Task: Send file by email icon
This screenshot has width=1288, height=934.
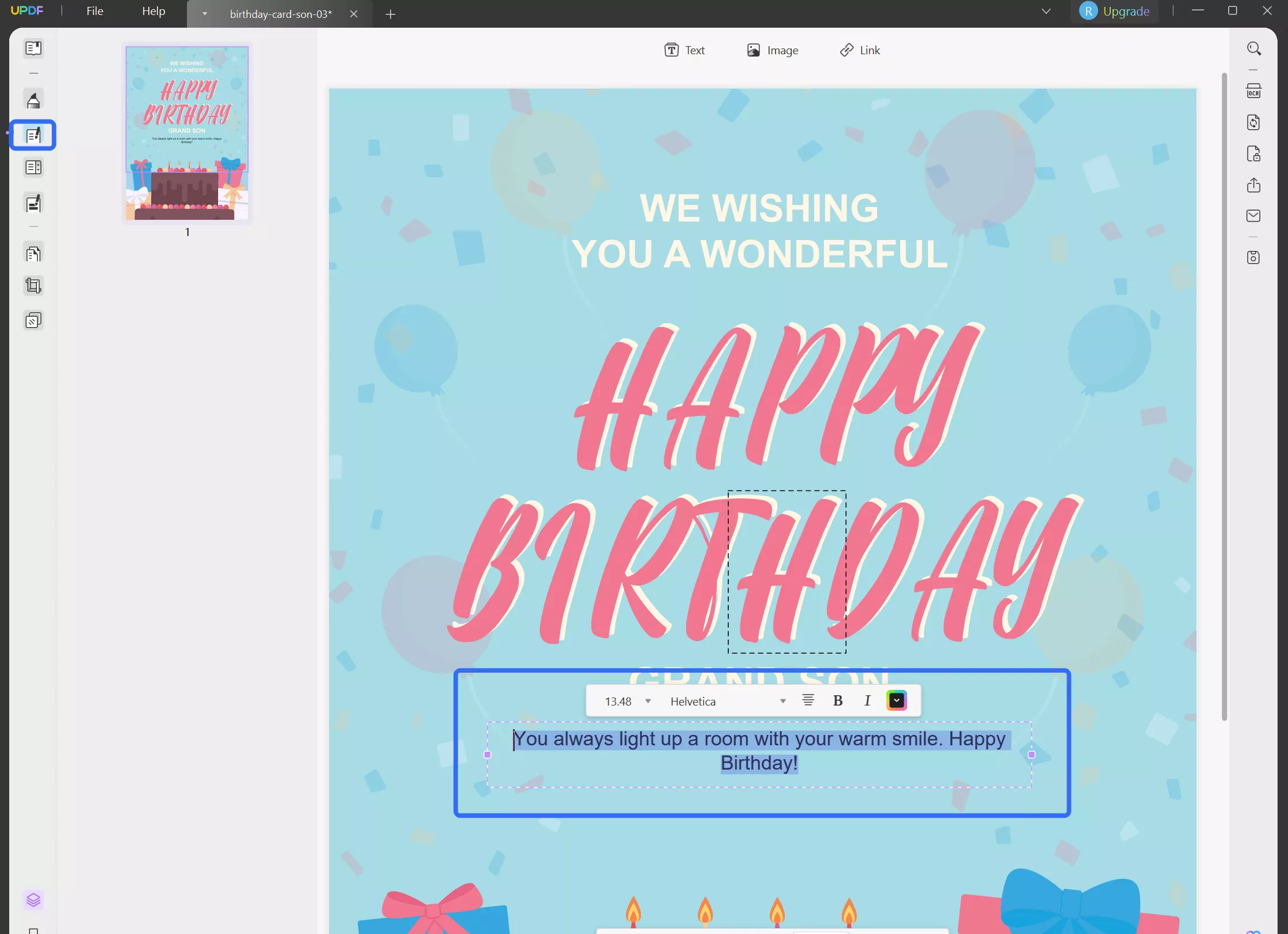Action: pyautogui.click(x=1253, y=216)
